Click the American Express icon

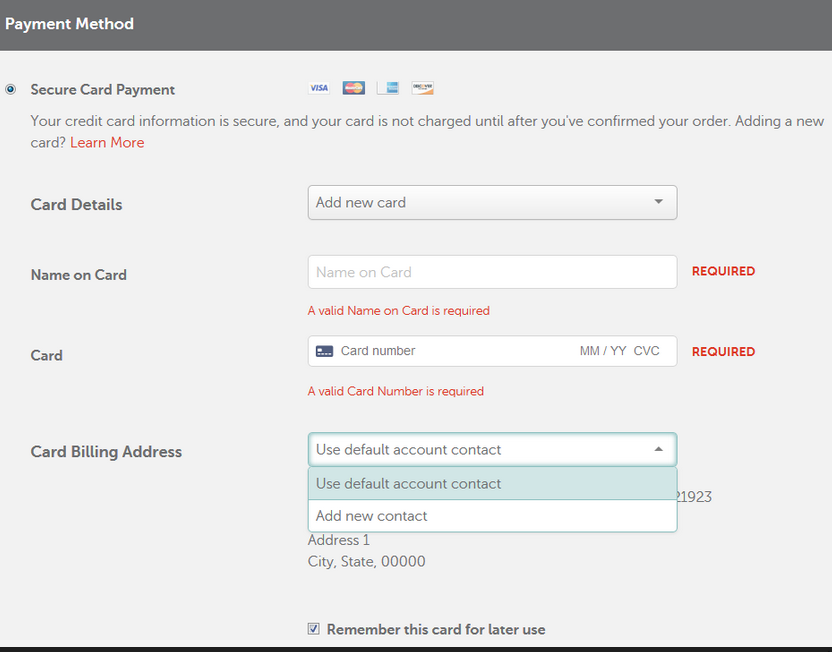point(388,87)
